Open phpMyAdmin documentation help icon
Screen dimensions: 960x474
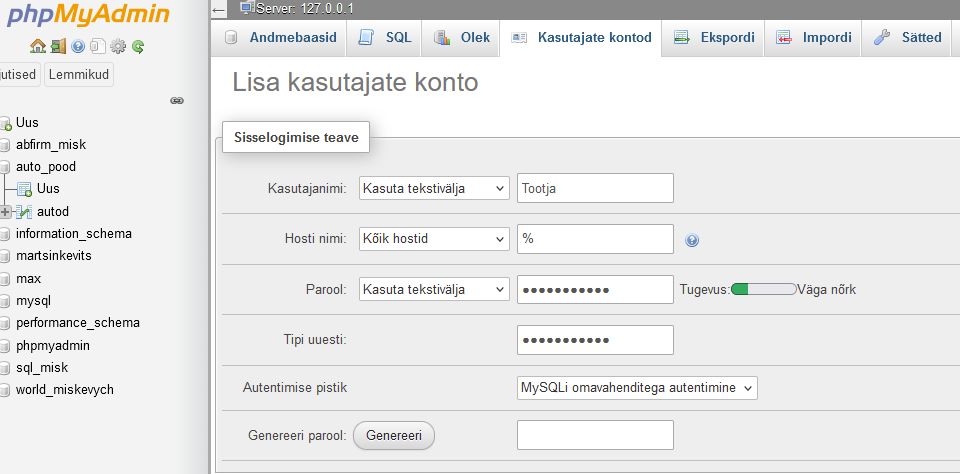tap(78, 46)
